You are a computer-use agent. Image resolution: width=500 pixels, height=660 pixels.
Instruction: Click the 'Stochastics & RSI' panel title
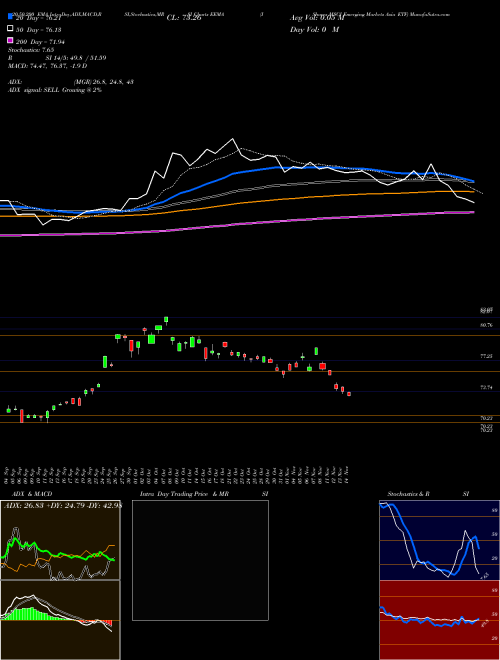click(428, 494)
